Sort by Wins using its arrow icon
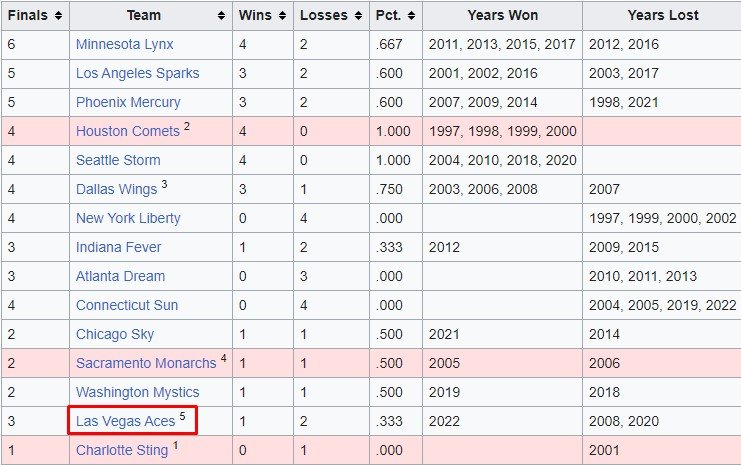The image size is (741, 466). (281, 16)
